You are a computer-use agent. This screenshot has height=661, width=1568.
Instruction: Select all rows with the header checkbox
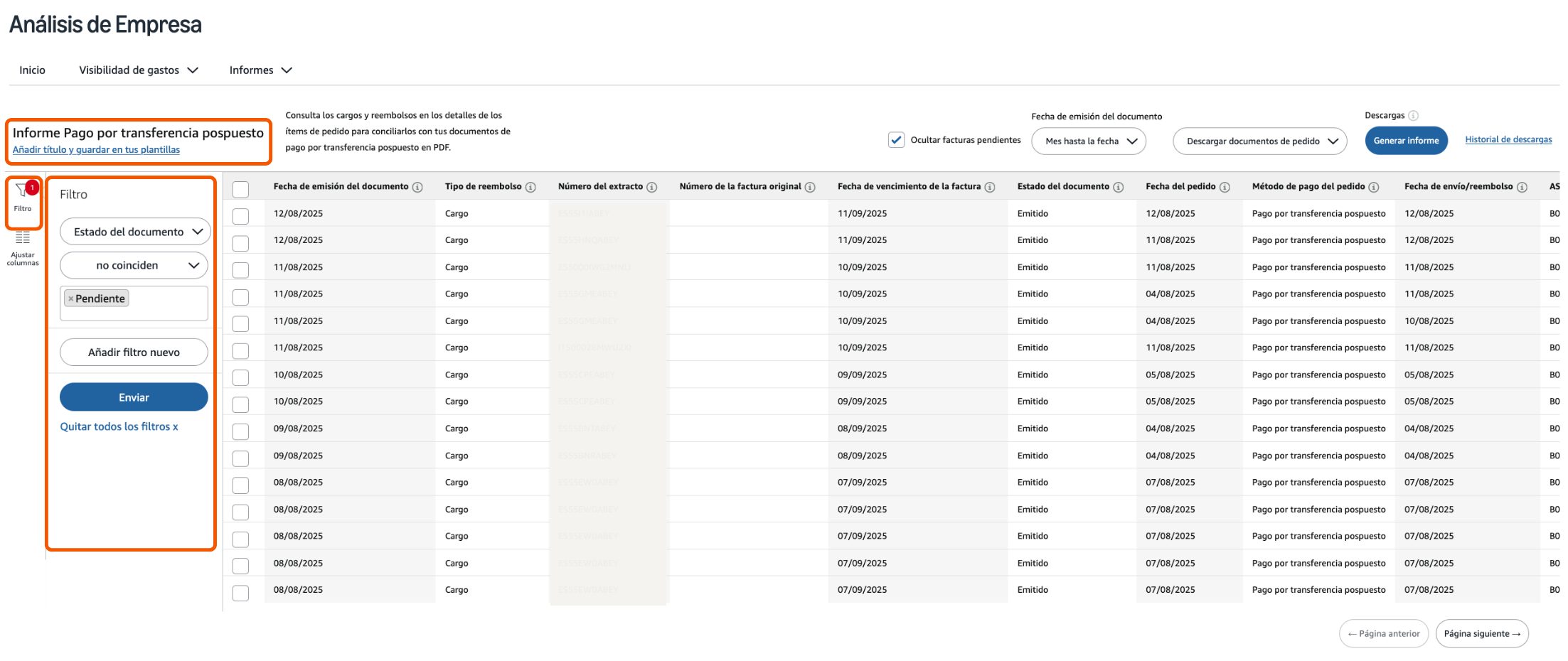(240, 190)
